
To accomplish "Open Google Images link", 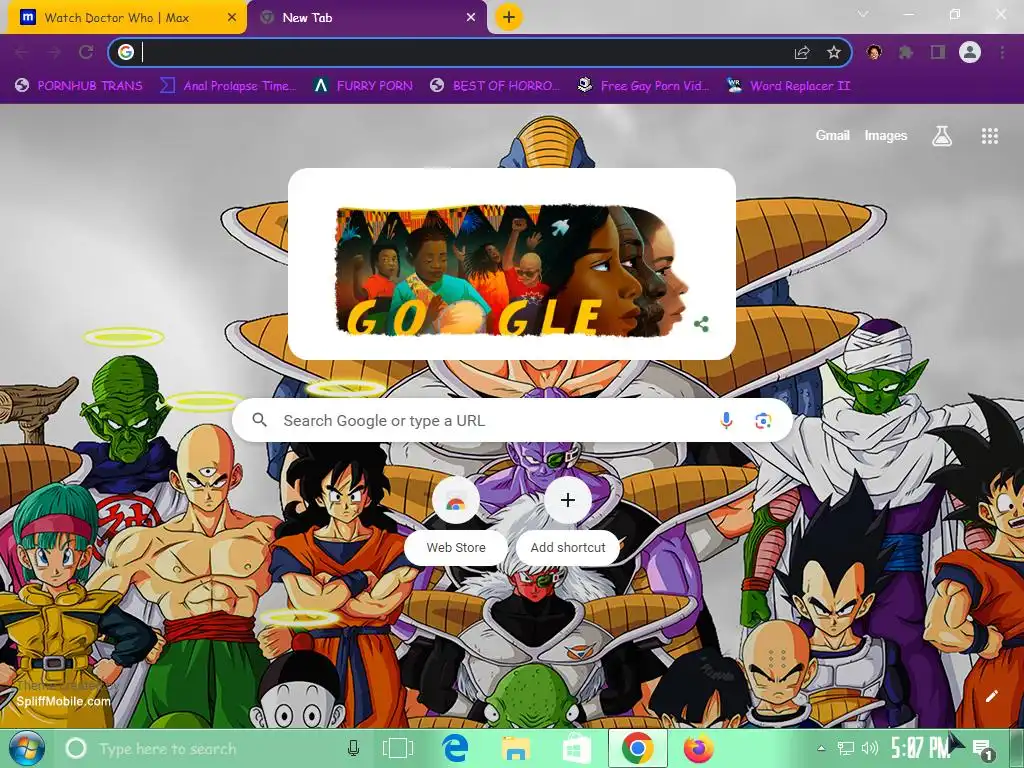I will pyautogui.click(x=886, y=135).
